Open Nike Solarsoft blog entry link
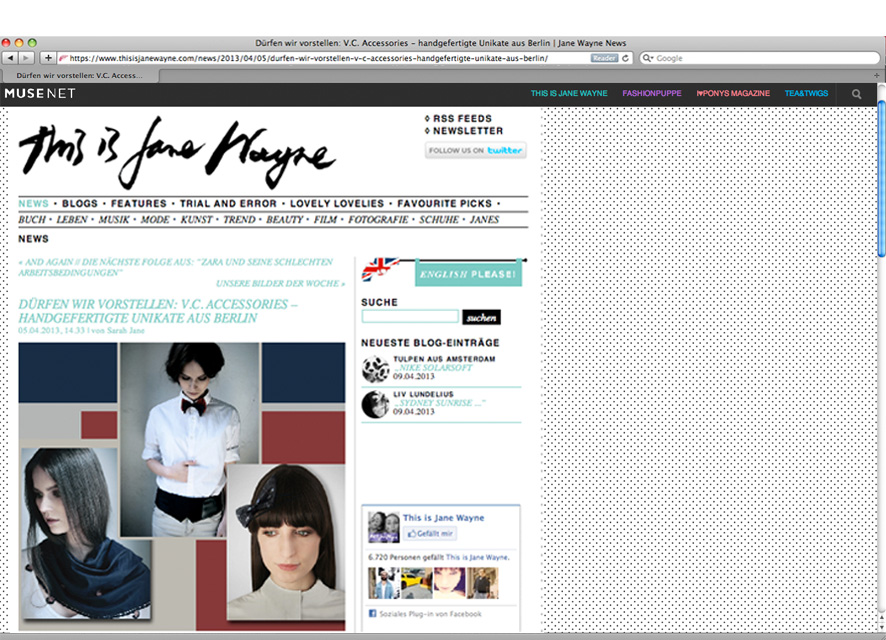 click(433, 368)
